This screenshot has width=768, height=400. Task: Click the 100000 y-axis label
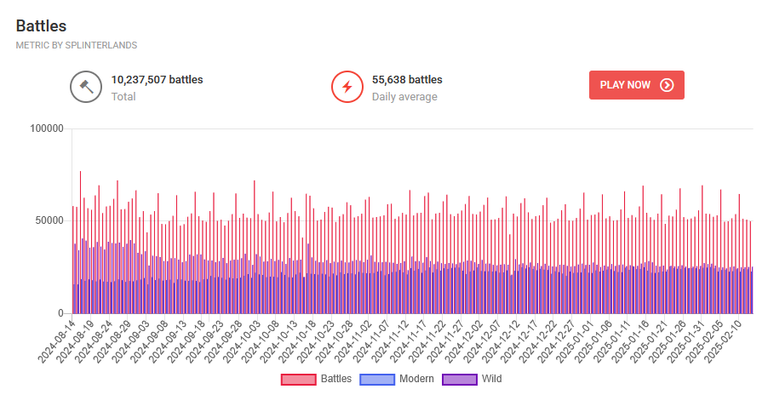(47, 128)
